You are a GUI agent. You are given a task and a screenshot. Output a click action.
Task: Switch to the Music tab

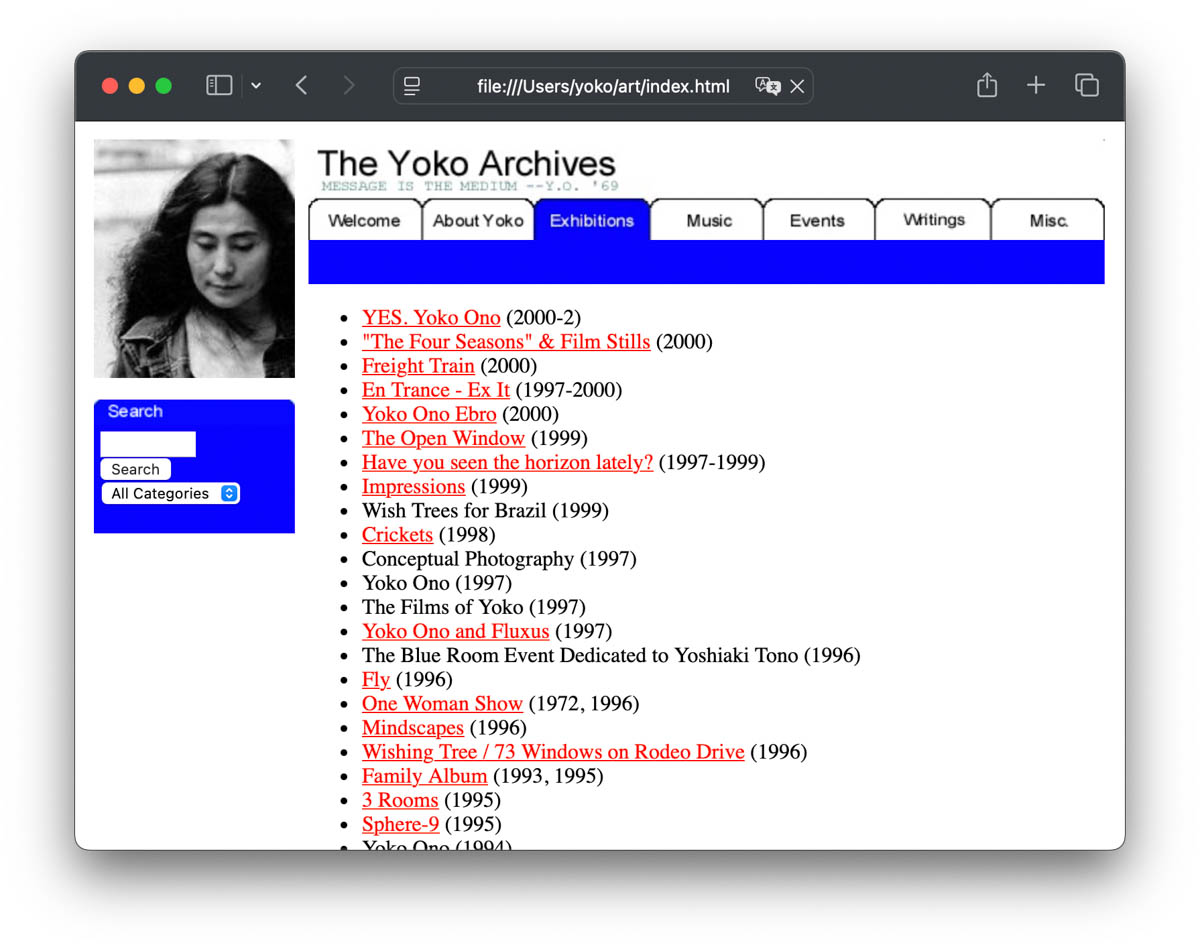(x=707, y=220)
